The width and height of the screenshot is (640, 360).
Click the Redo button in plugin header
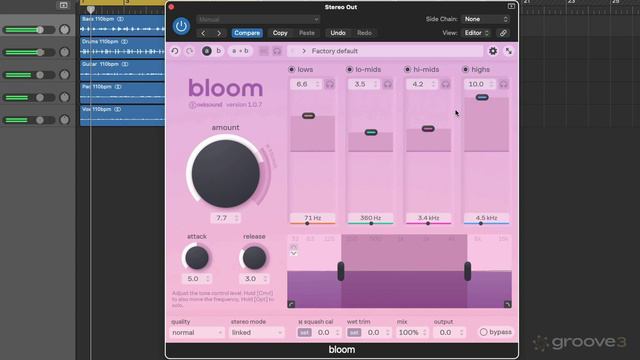[x=364, y=33]
